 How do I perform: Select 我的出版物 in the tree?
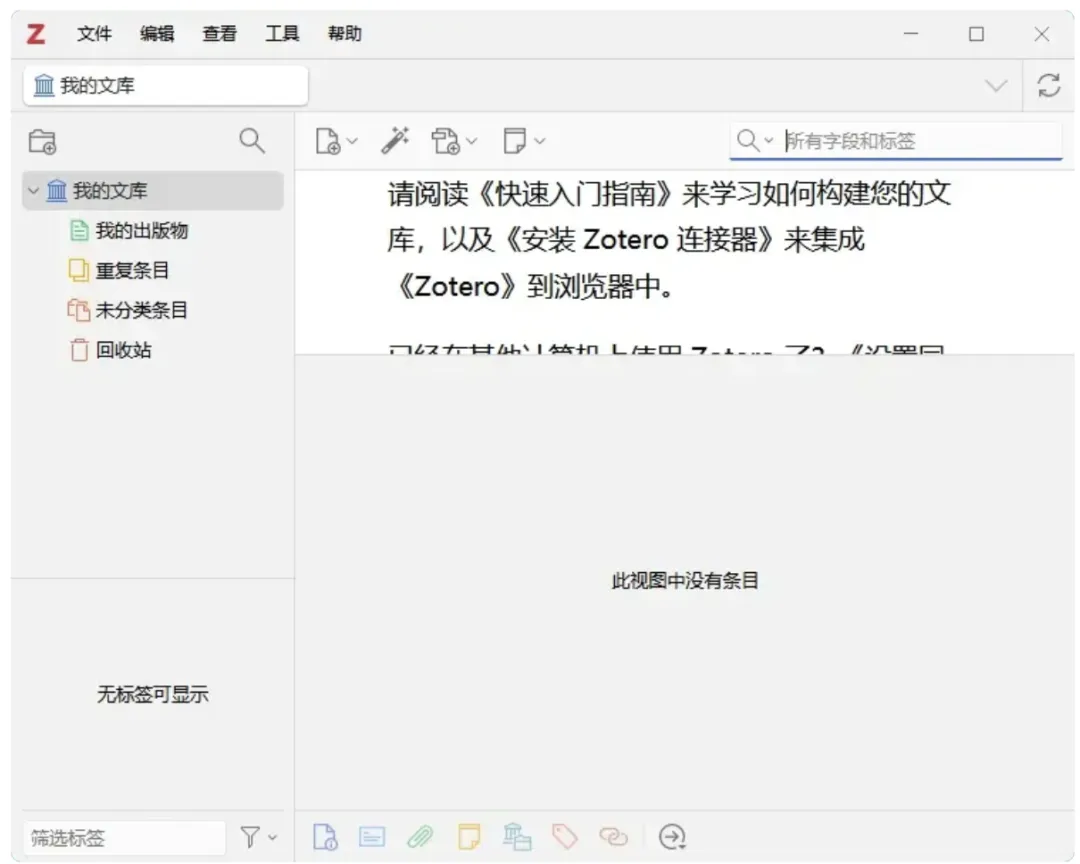pos(141,231)
